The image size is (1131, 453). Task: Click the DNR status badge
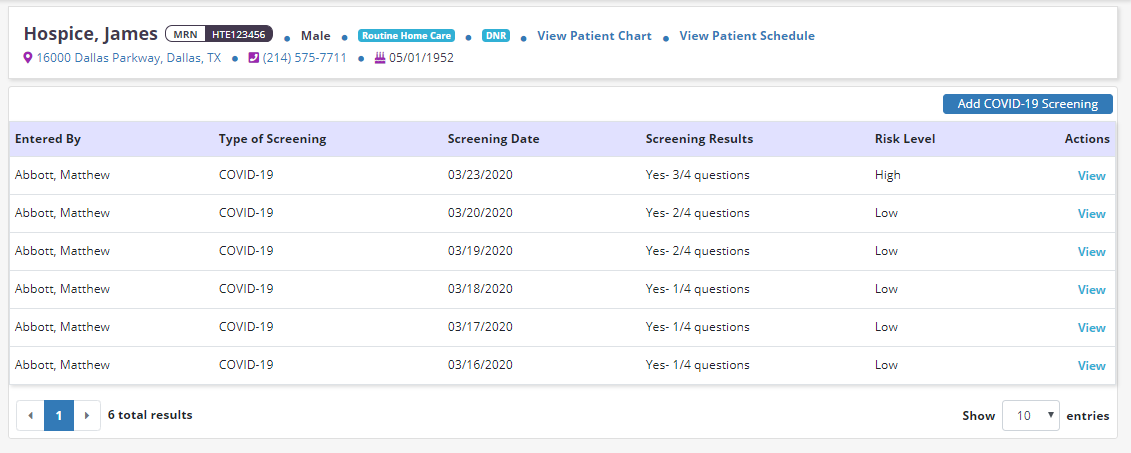click(x=494, y=35)
